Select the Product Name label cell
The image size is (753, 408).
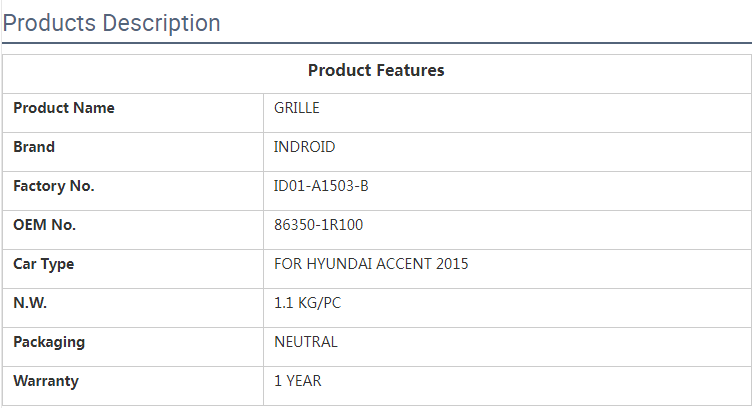point(64,108)
